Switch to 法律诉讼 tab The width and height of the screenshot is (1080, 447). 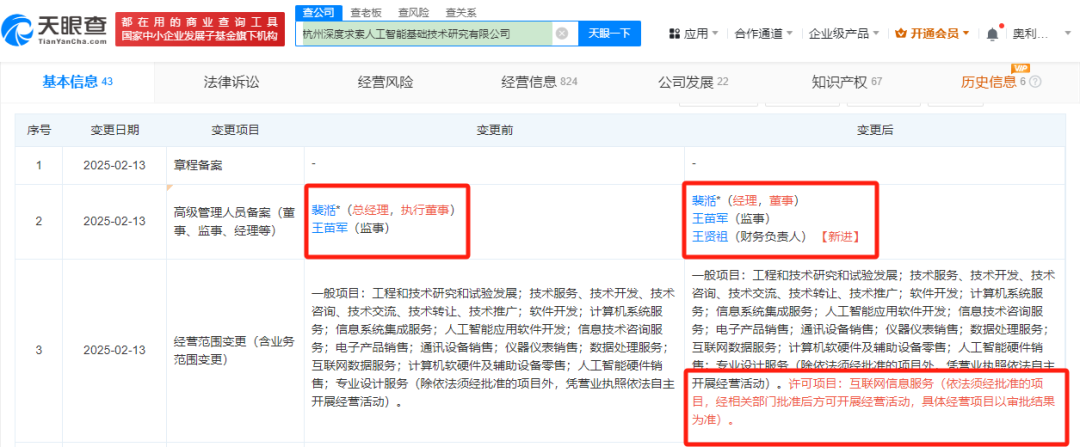pos(231,83)
